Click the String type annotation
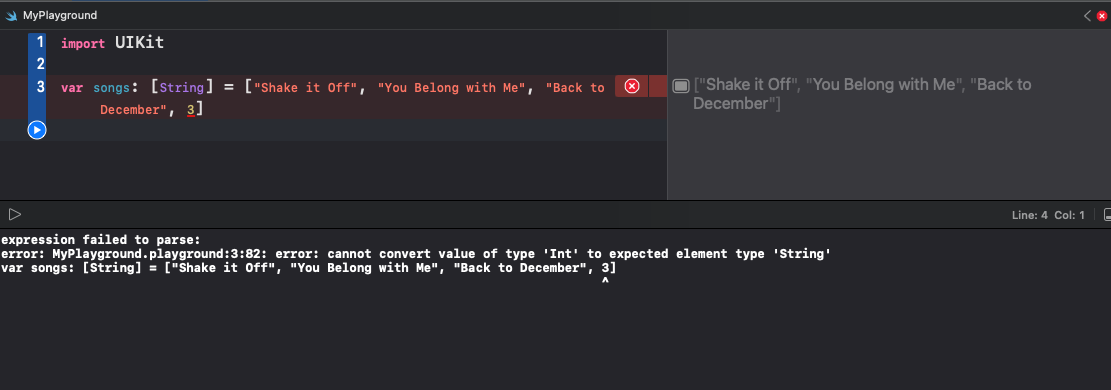 click(181, 87)
